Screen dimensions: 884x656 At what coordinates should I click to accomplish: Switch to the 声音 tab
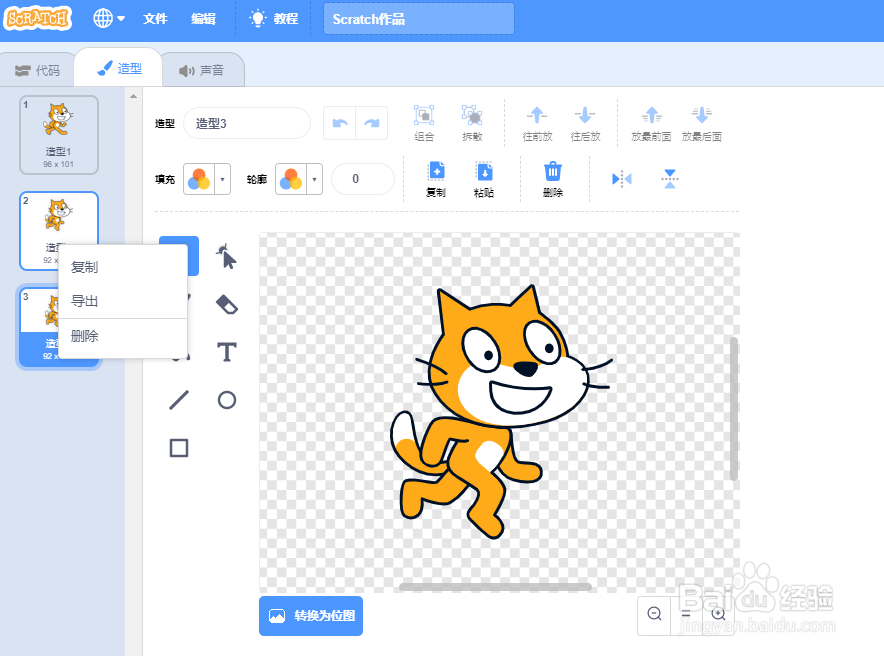point(202,70)
